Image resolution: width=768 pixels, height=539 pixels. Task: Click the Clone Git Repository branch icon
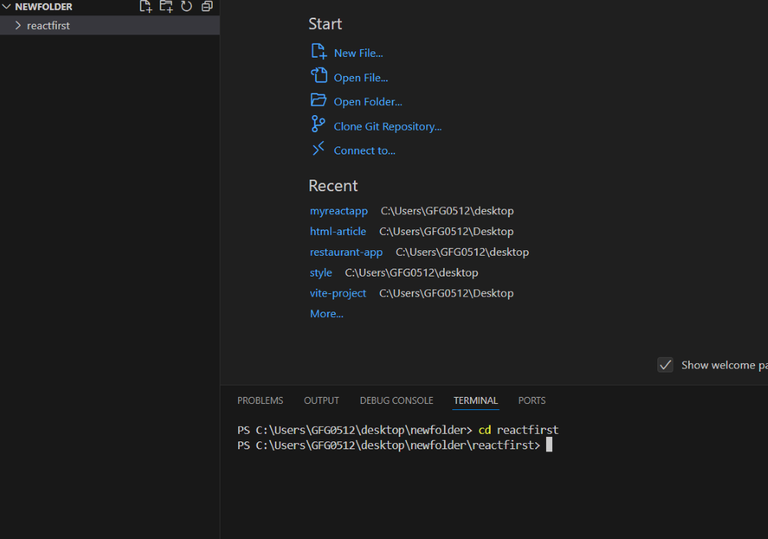pyautogui.click(x=318, y=124)
